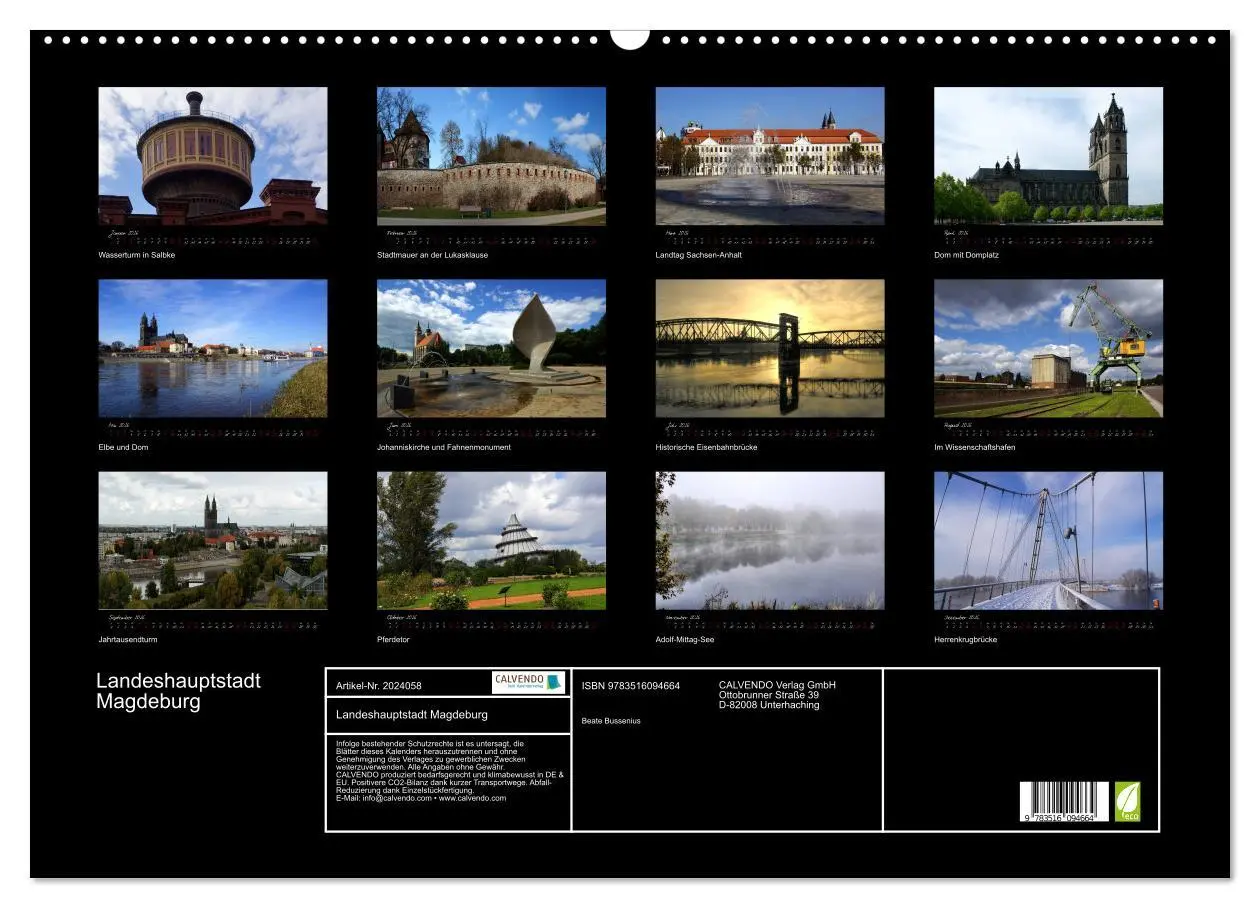This screenshot has width=1260, height=908.
Task: Open the Landtag Sachsen-Anhalt photo
Action: point(770,156)
